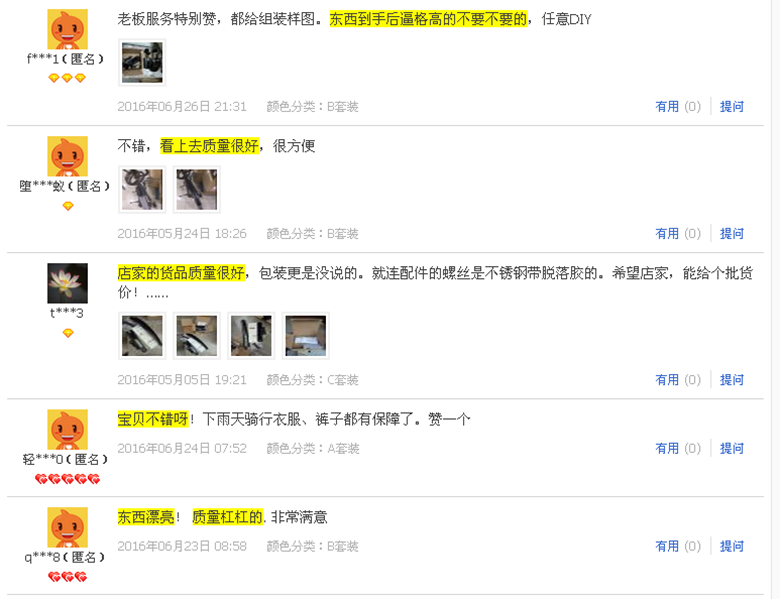Click the diamond rating icons under f***1

pos(67,78)
